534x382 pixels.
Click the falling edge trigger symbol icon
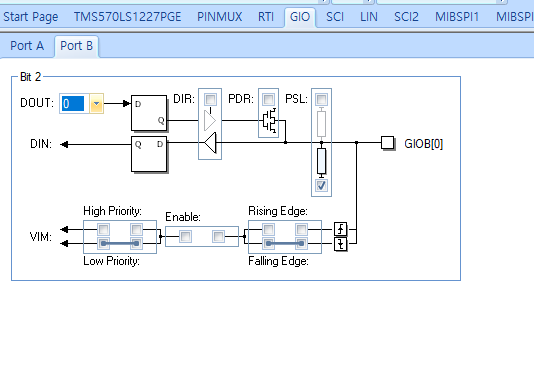340,244
